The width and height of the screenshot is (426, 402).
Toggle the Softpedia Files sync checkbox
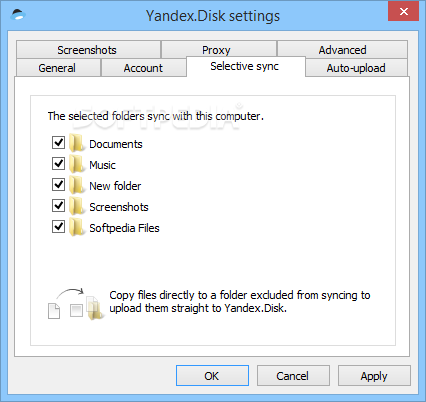[59, 226]
